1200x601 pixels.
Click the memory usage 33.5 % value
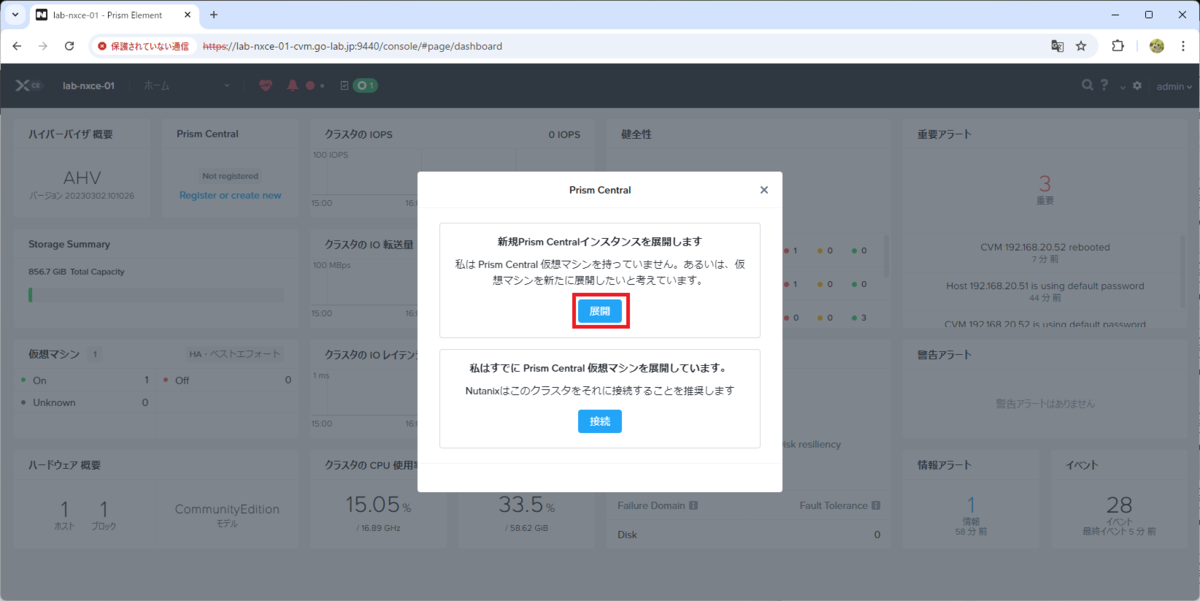(526, 504)
